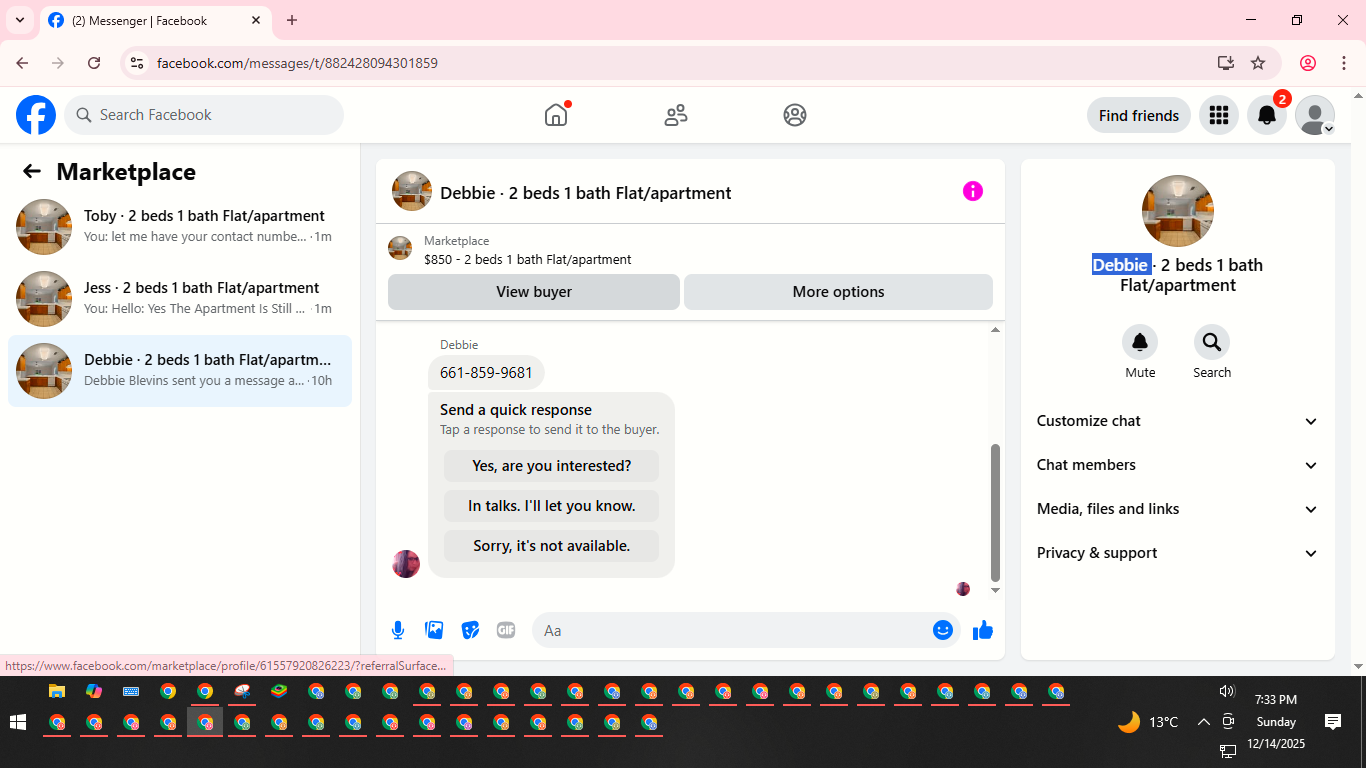Select Debbie's conversation in the list
The width and height of the screenshot is (1366, 768).
(180, 371)
